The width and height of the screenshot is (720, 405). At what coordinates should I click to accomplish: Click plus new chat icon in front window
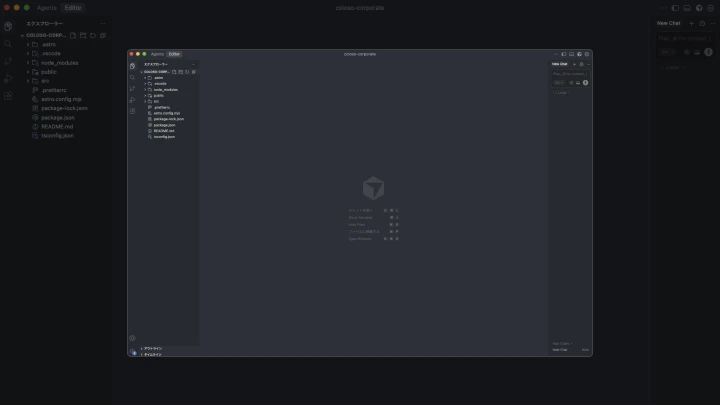574,64
